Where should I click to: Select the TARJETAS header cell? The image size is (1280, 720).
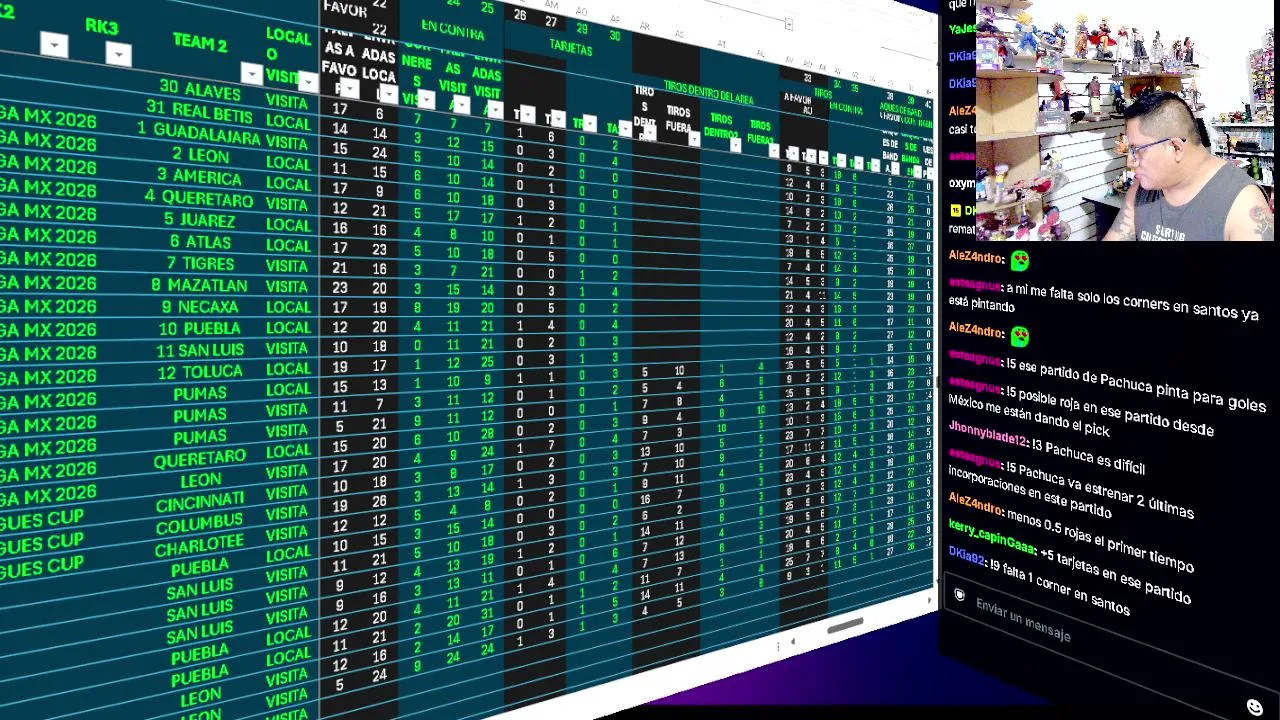click(570, 47)
